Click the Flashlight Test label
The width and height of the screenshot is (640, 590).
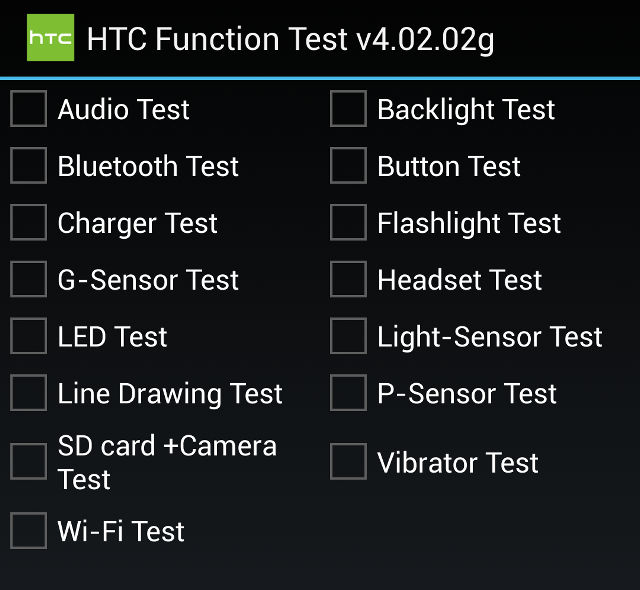(x=469, y=223)
